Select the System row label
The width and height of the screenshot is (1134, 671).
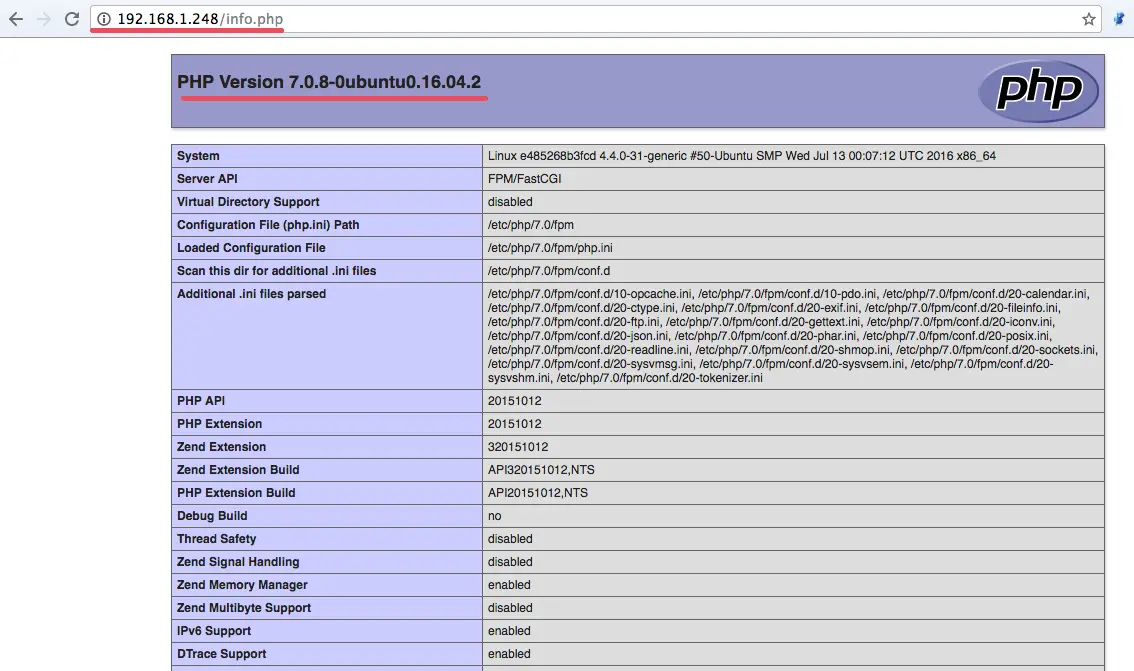click(x=198, y=155)
